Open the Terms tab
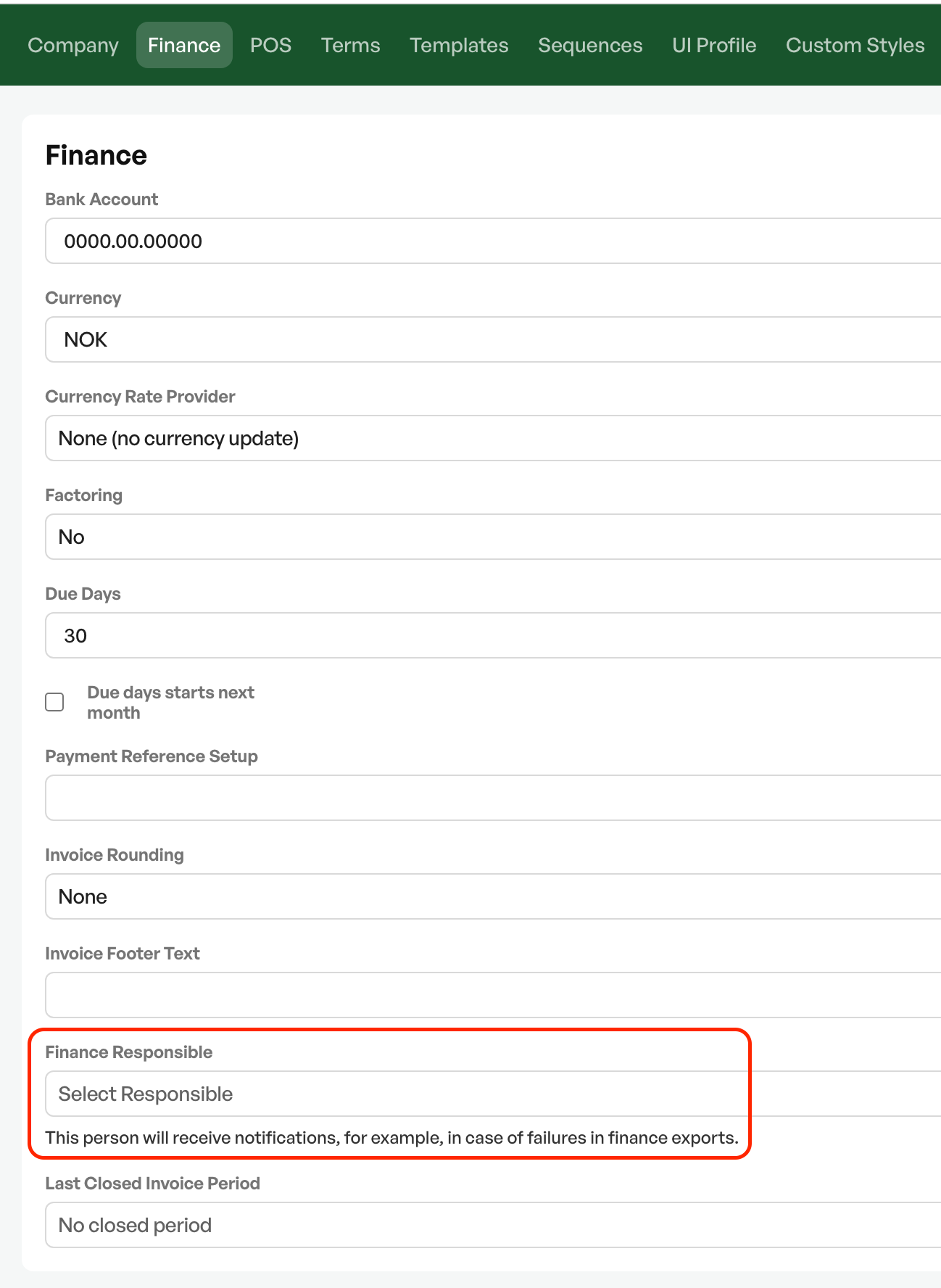 pyautogui.click(x=351, y=45)
